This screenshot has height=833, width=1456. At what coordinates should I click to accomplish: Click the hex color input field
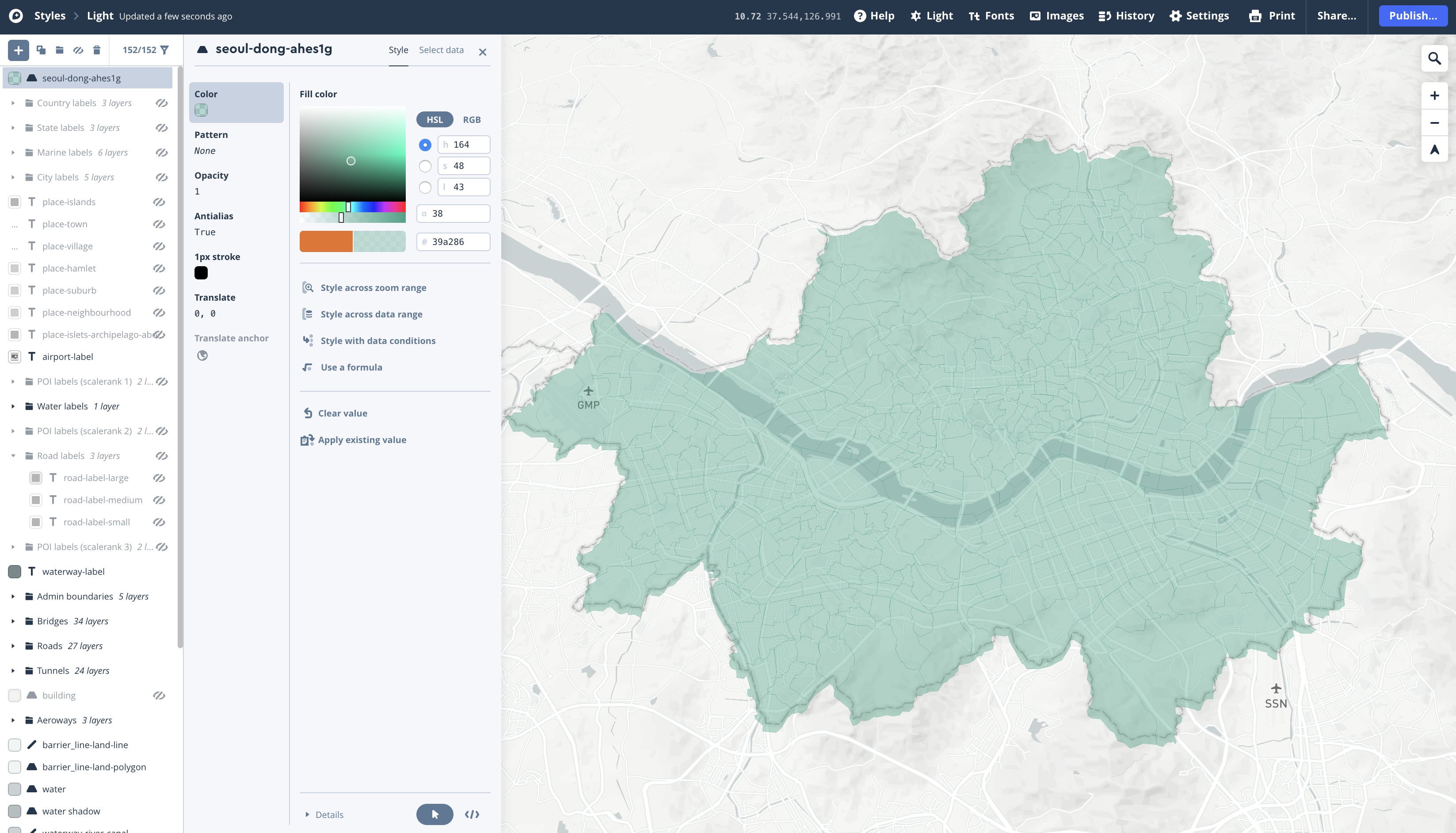tap(457, 242)
